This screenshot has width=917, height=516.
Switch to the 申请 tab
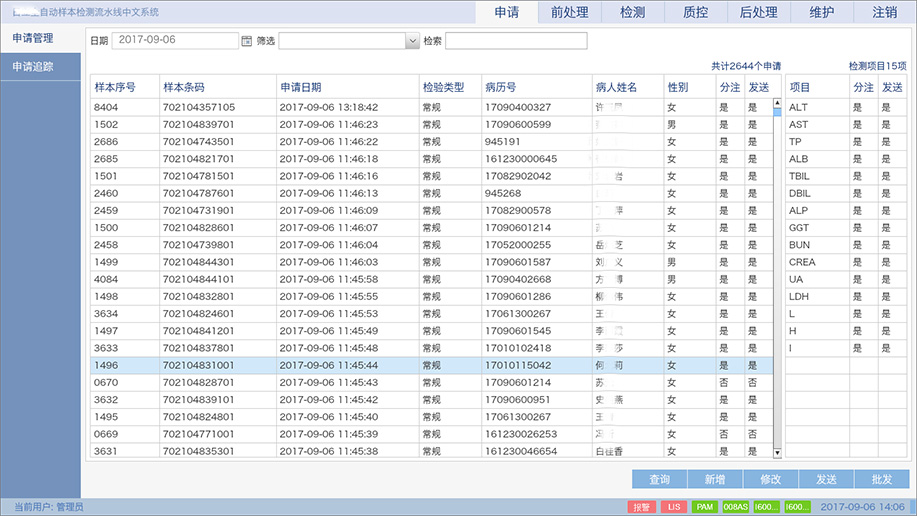point(506,12)
